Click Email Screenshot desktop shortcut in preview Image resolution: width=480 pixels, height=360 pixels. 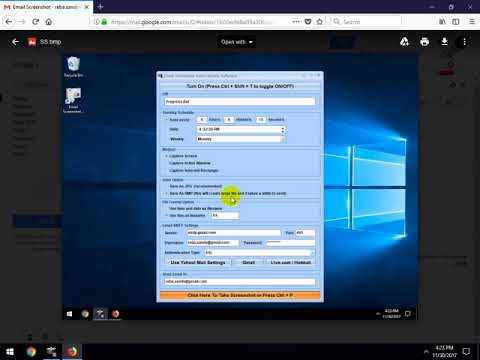point(73,100)
